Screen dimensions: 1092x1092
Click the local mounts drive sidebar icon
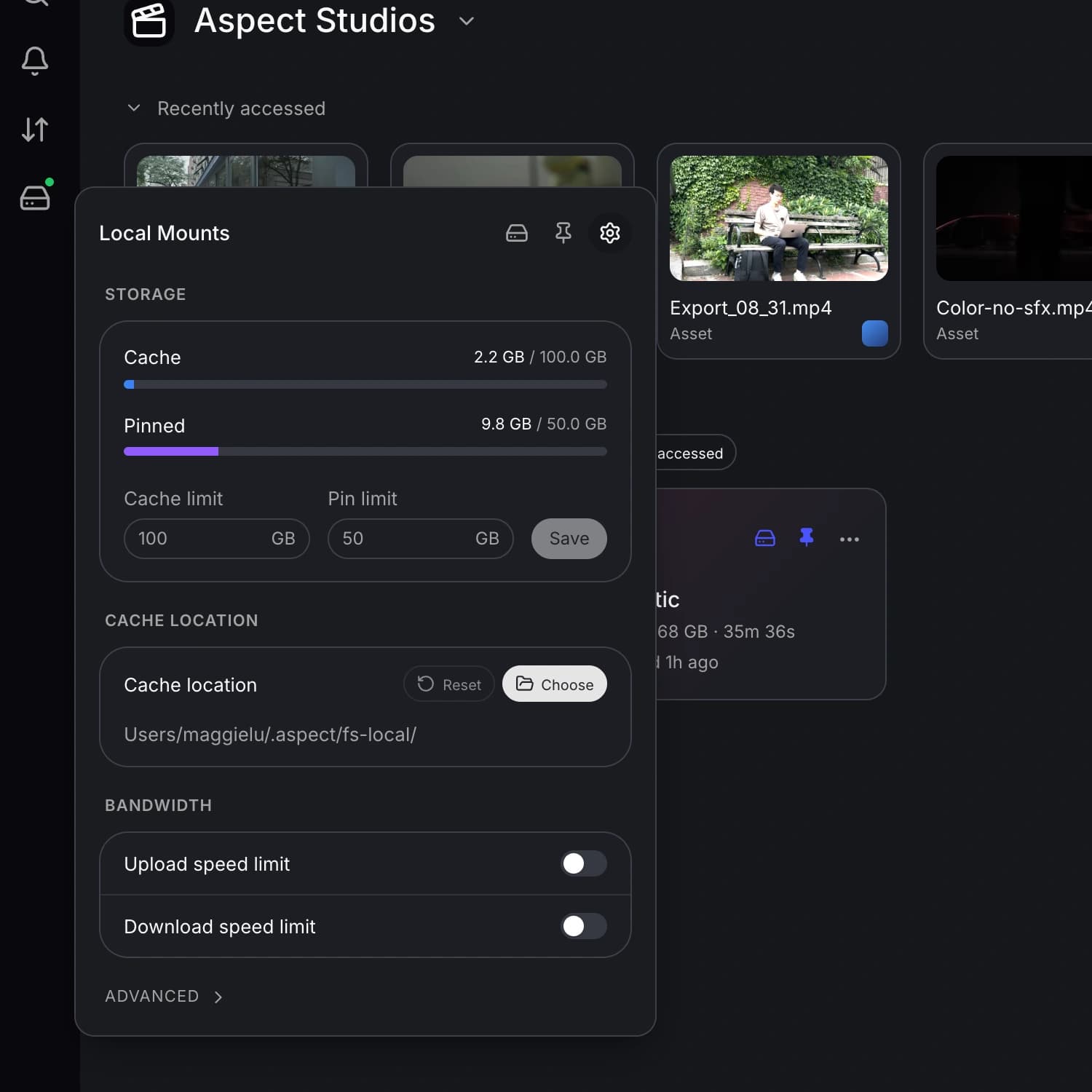35,197
